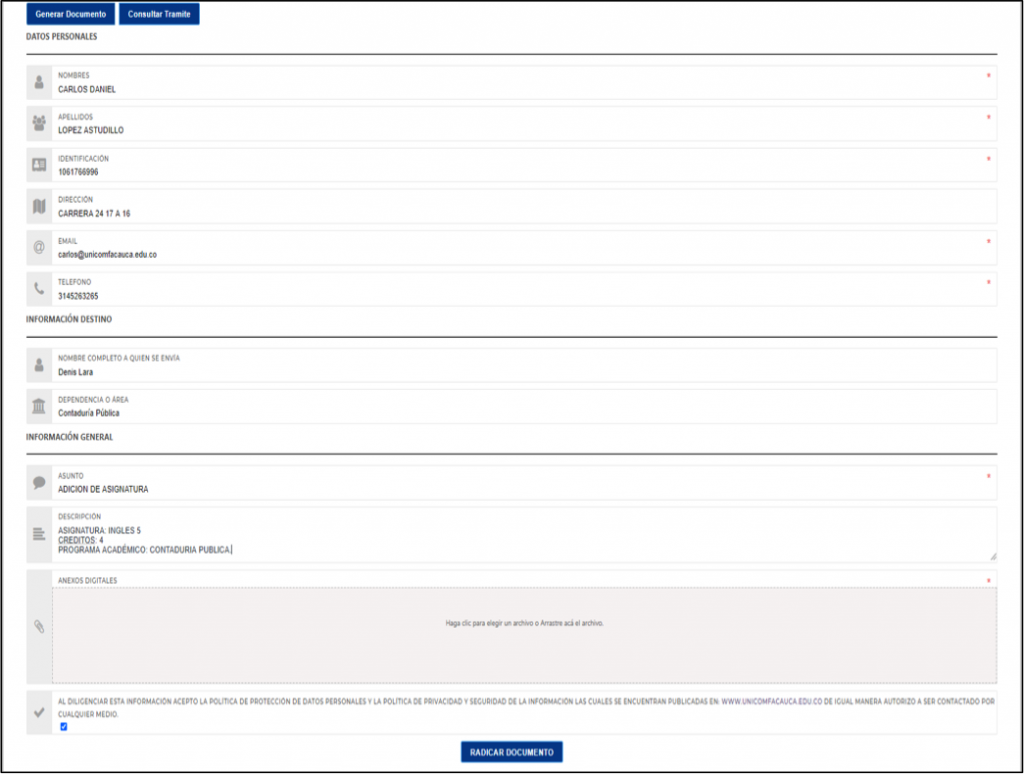Click the INFORMACIÓN GENERAL section heading

[69, 437]
